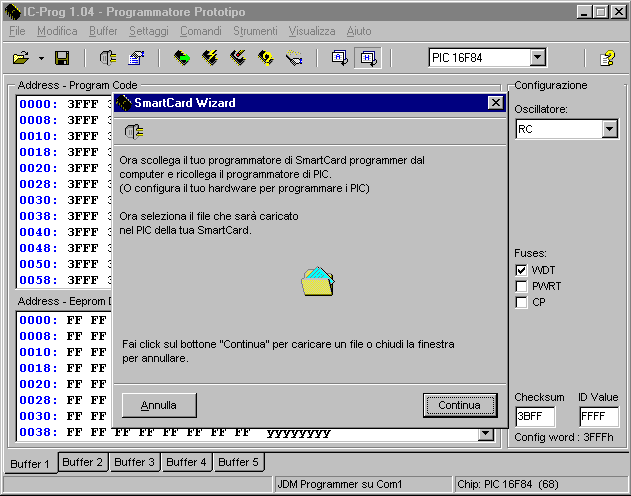Open the Aiuto menu
Image resolution: width=631 pixels, height=496 pixels.
point(359,31)
